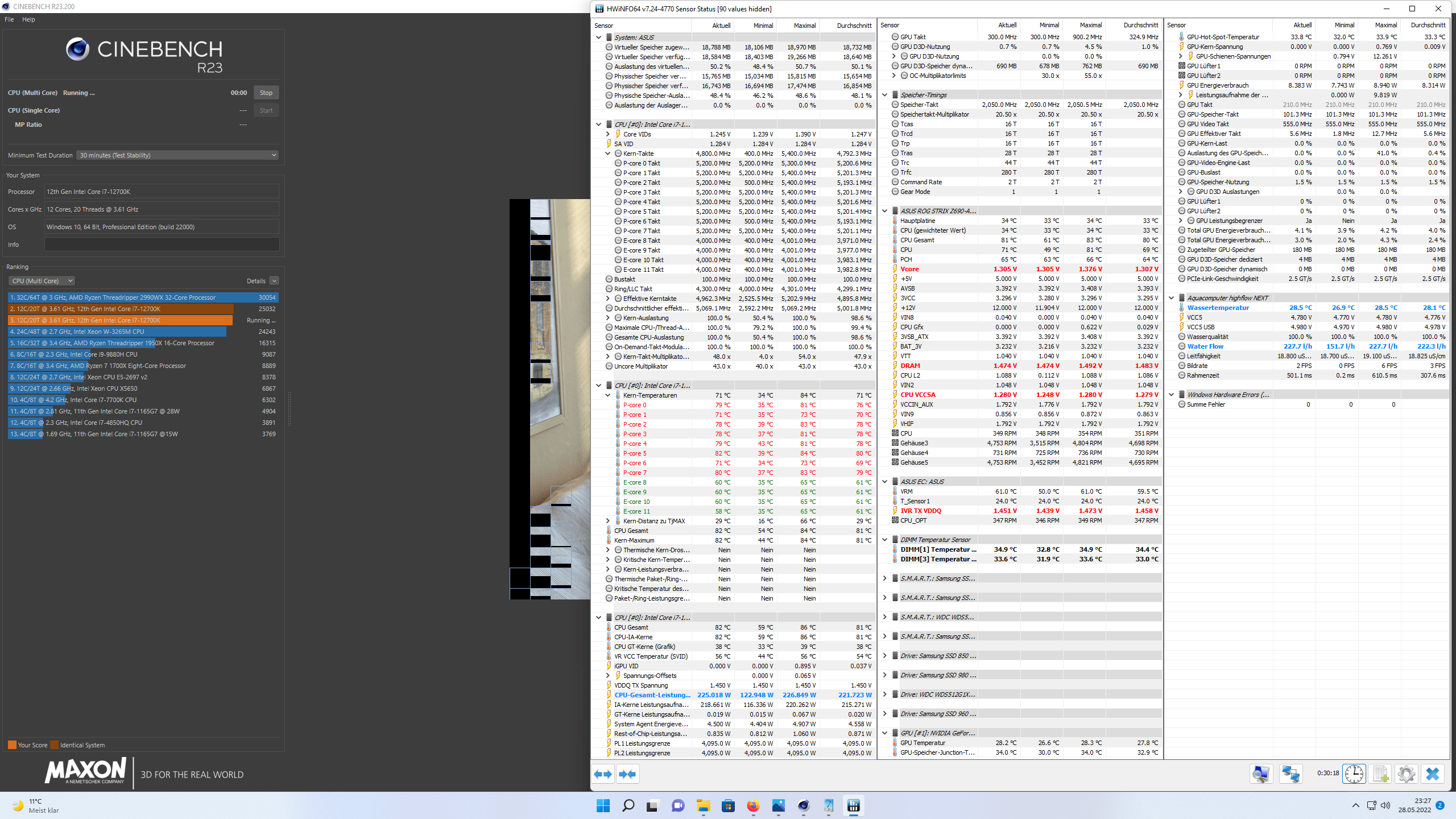Collapse the ASUS ROG STRIX Z690-A group
The height and width of the screenshot is (819, 1456).
tap(884, 211)
